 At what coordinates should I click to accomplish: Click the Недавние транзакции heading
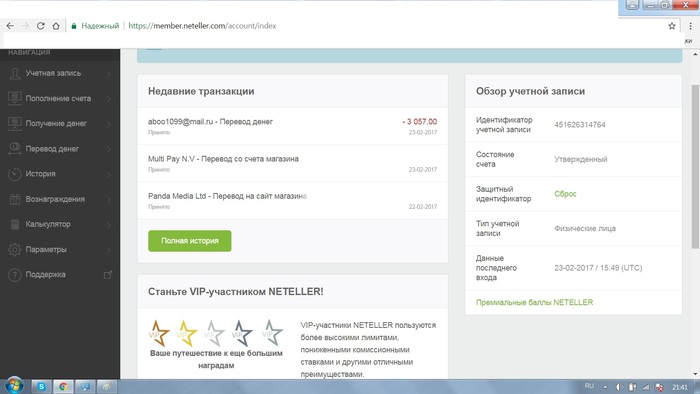(201, 91)
